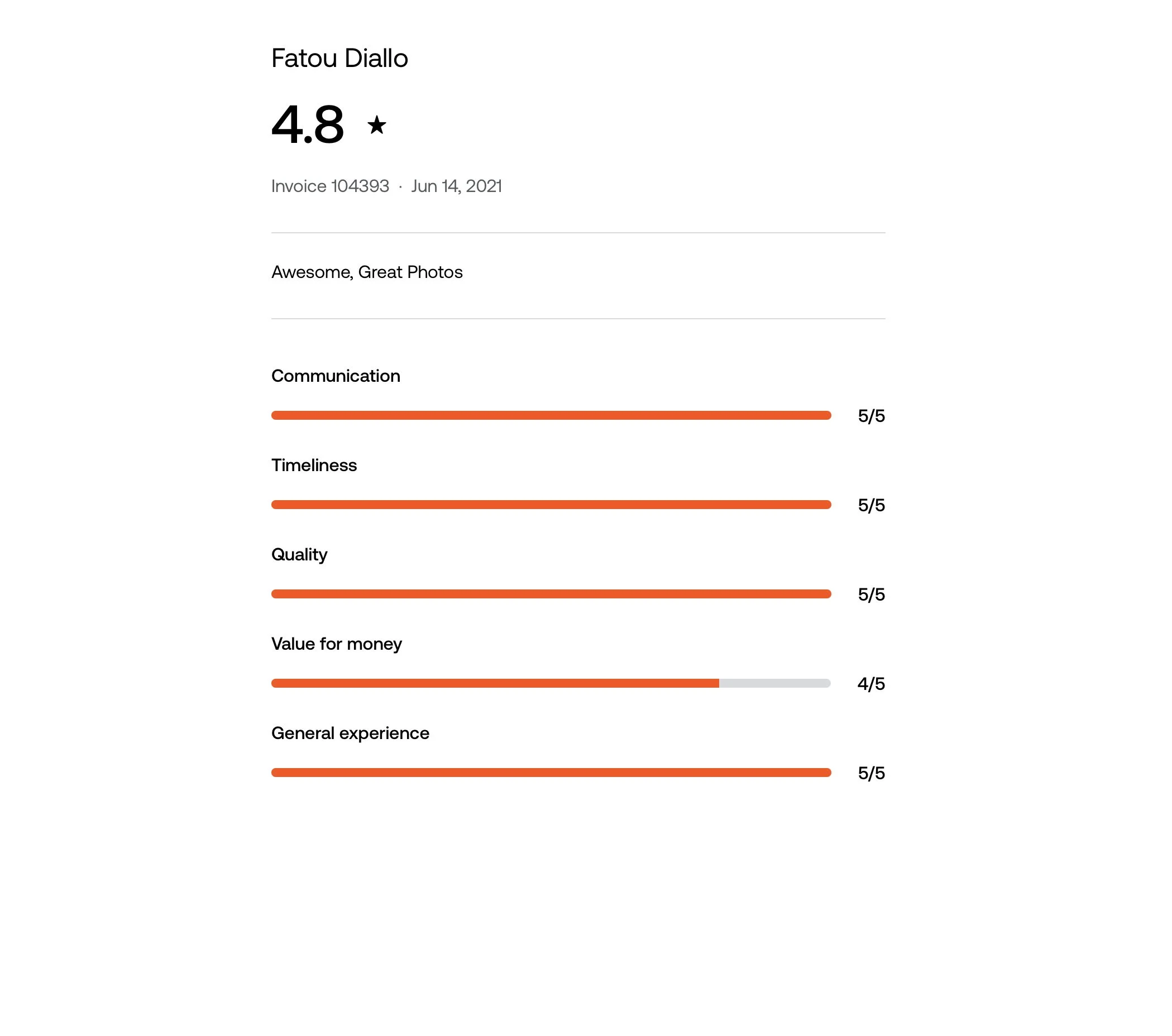Click the 5/5 score next to General experience
This screenshot has width=1172, height=1036.
(x=872, y=774)
